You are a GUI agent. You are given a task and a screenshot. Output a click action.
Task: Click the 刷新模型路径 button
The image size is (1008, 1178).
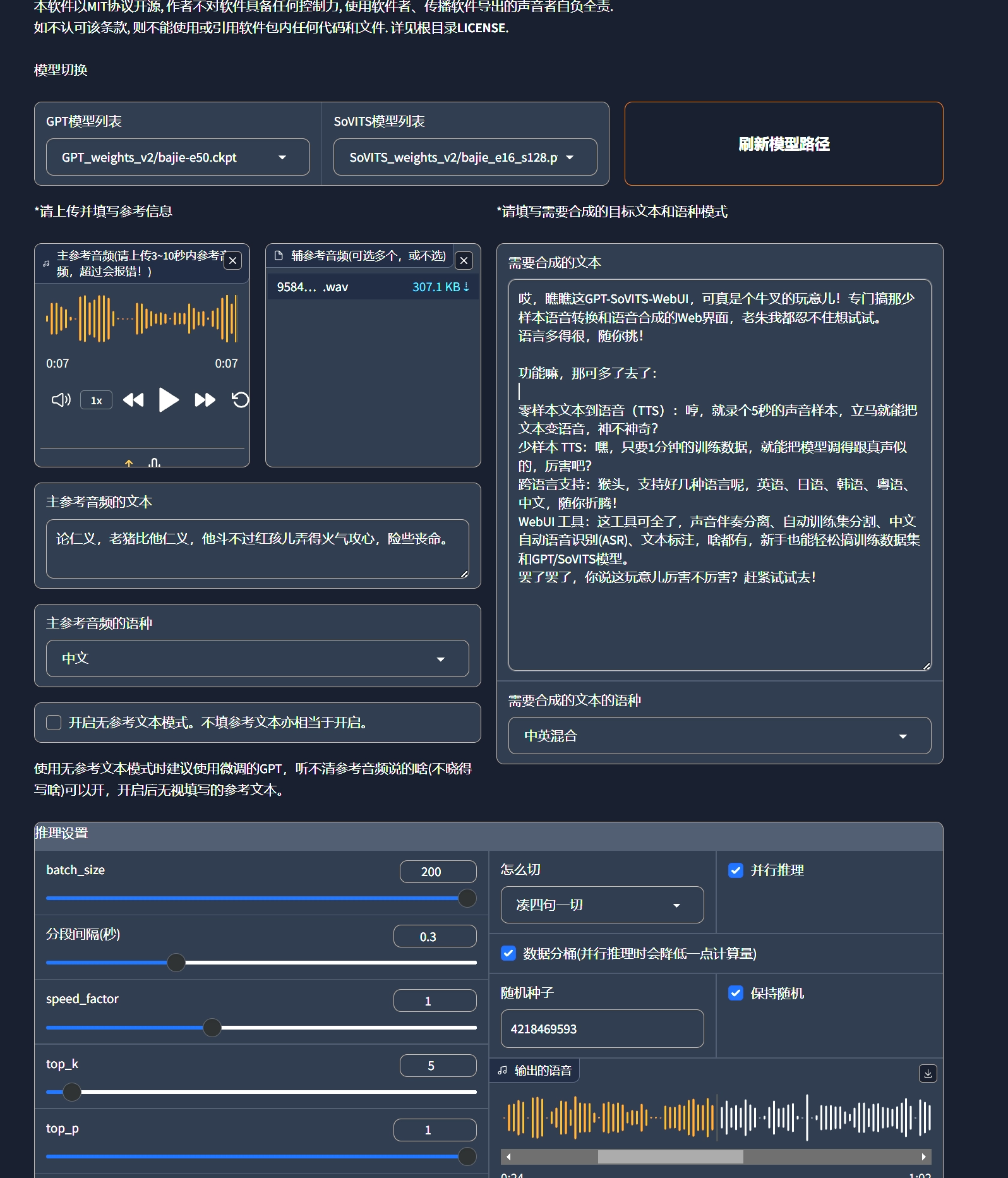coord(783,144)
